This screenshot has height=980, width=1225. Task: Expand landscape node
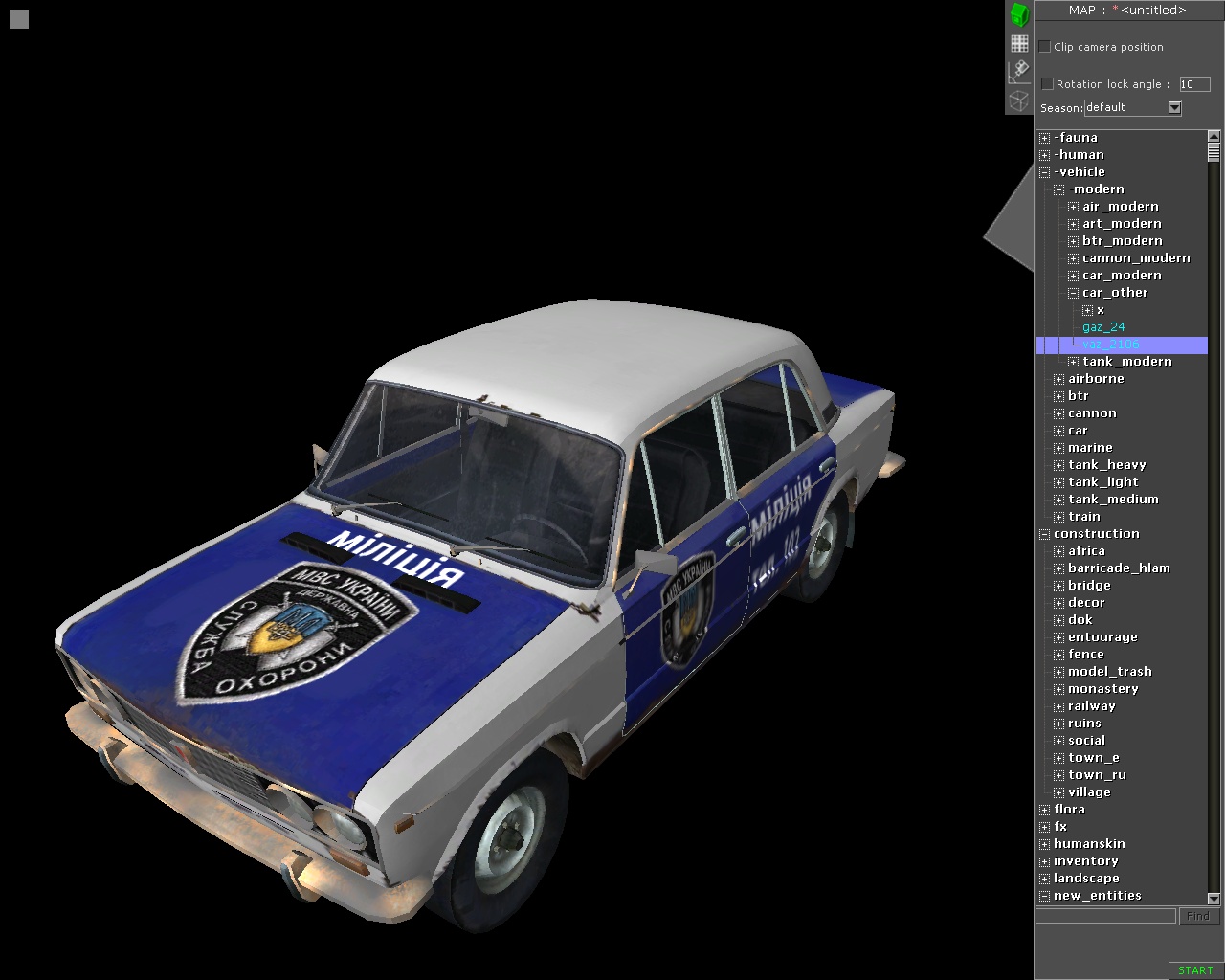1045,879
